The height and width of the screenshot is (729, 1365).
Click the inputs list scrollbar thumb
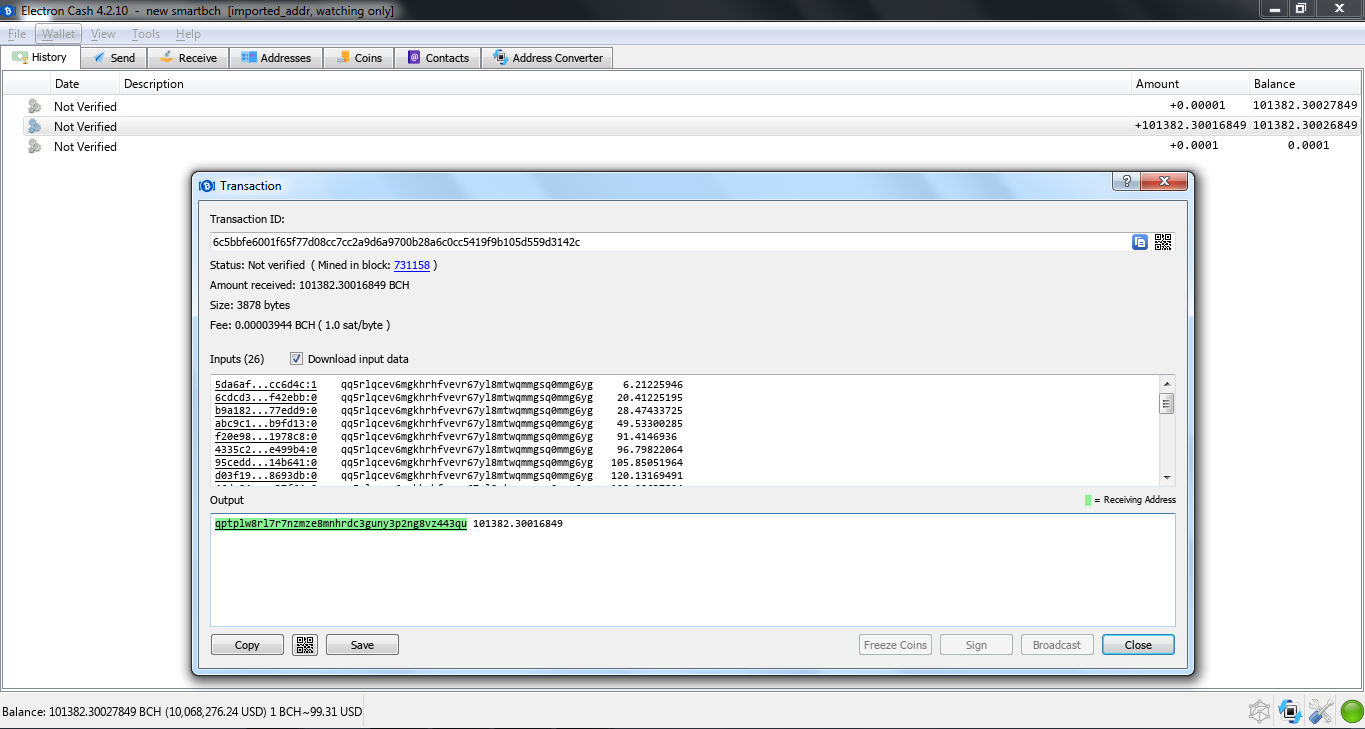click(1166, 404)
